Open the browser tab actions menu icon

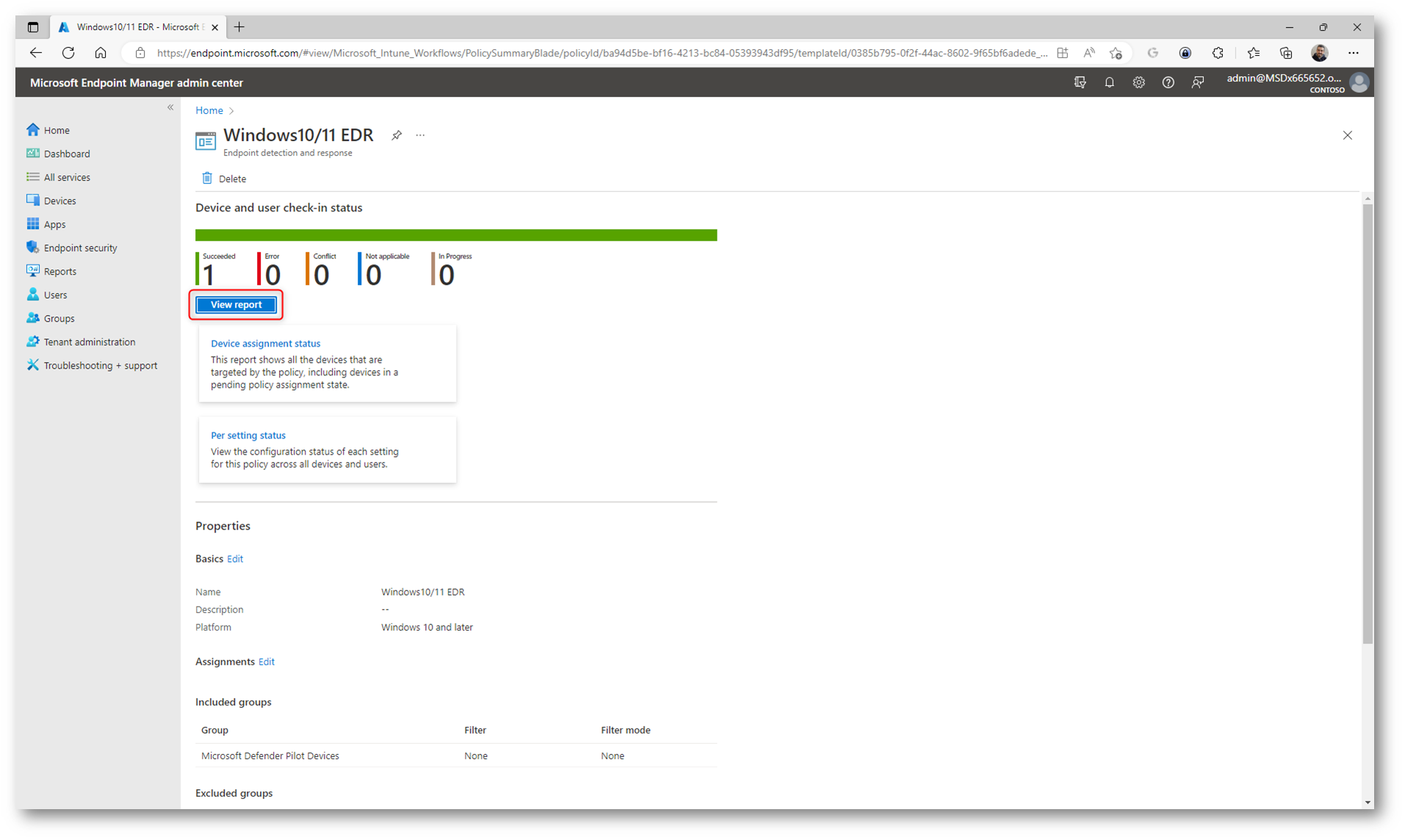pos(32,27)
